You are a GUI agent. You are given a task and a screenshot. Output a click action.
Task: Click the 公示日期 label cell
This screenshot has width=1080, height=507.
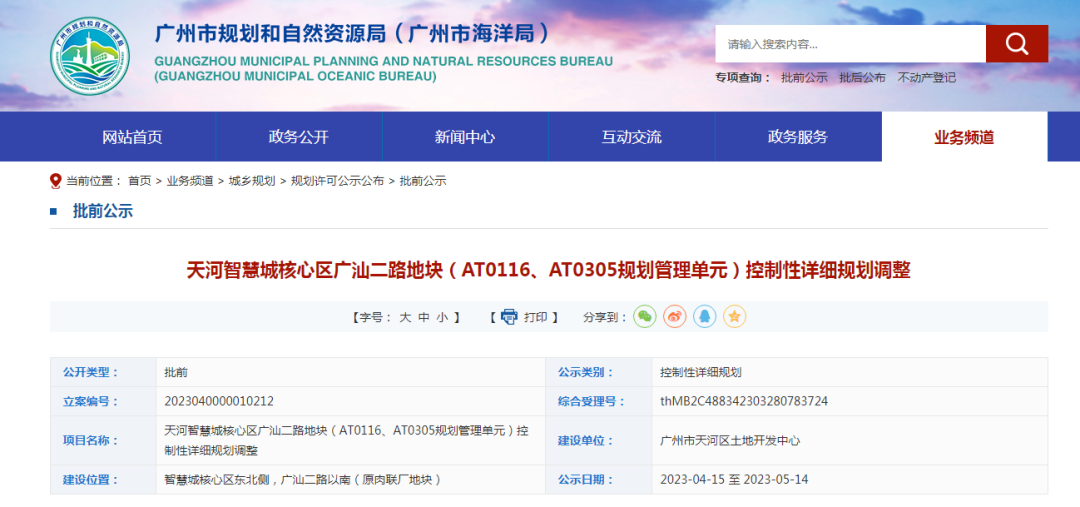coord(599,479)
